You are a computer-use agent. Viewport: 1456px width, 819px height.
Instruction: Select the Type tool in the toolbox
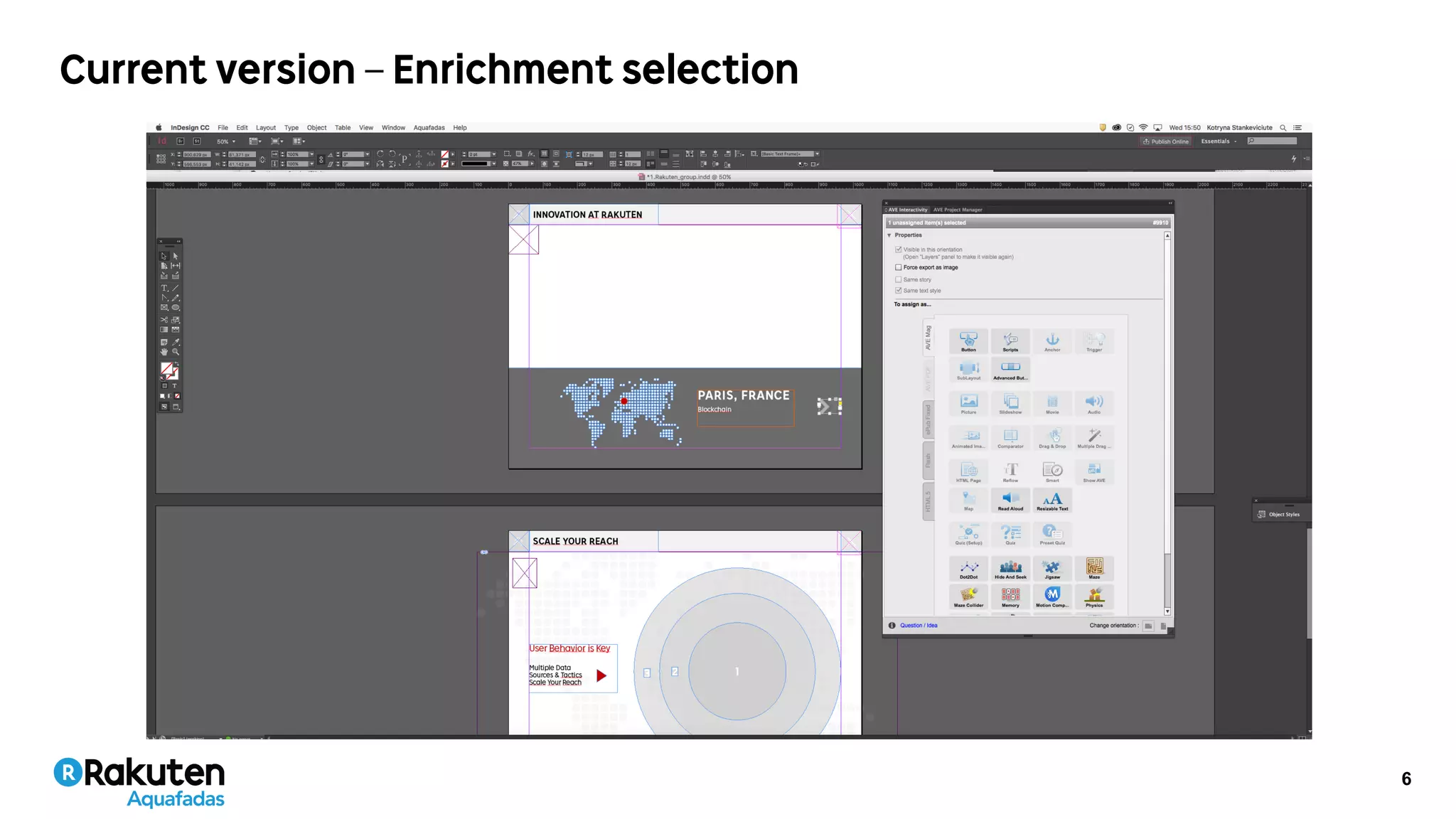[x=164, y=288]
